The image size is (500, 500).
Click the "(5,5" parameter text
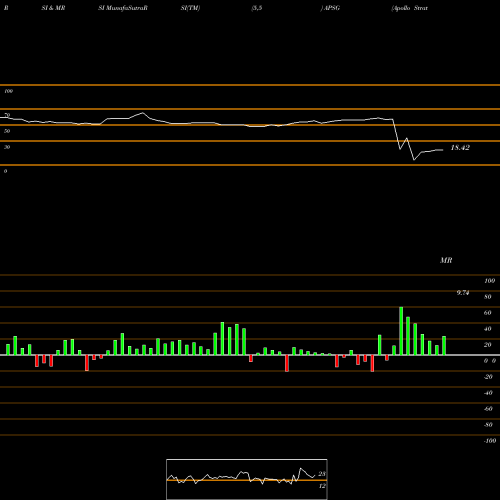(x=257, y=8)
